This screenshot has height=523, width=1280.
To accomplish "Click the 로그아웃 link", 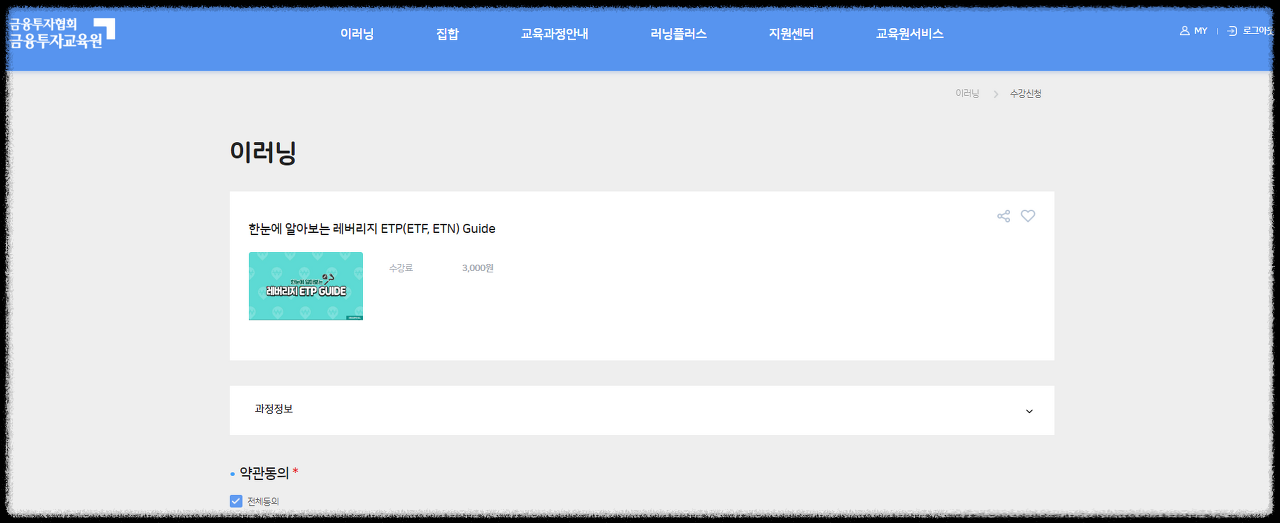I will [x=1258, y=31].
